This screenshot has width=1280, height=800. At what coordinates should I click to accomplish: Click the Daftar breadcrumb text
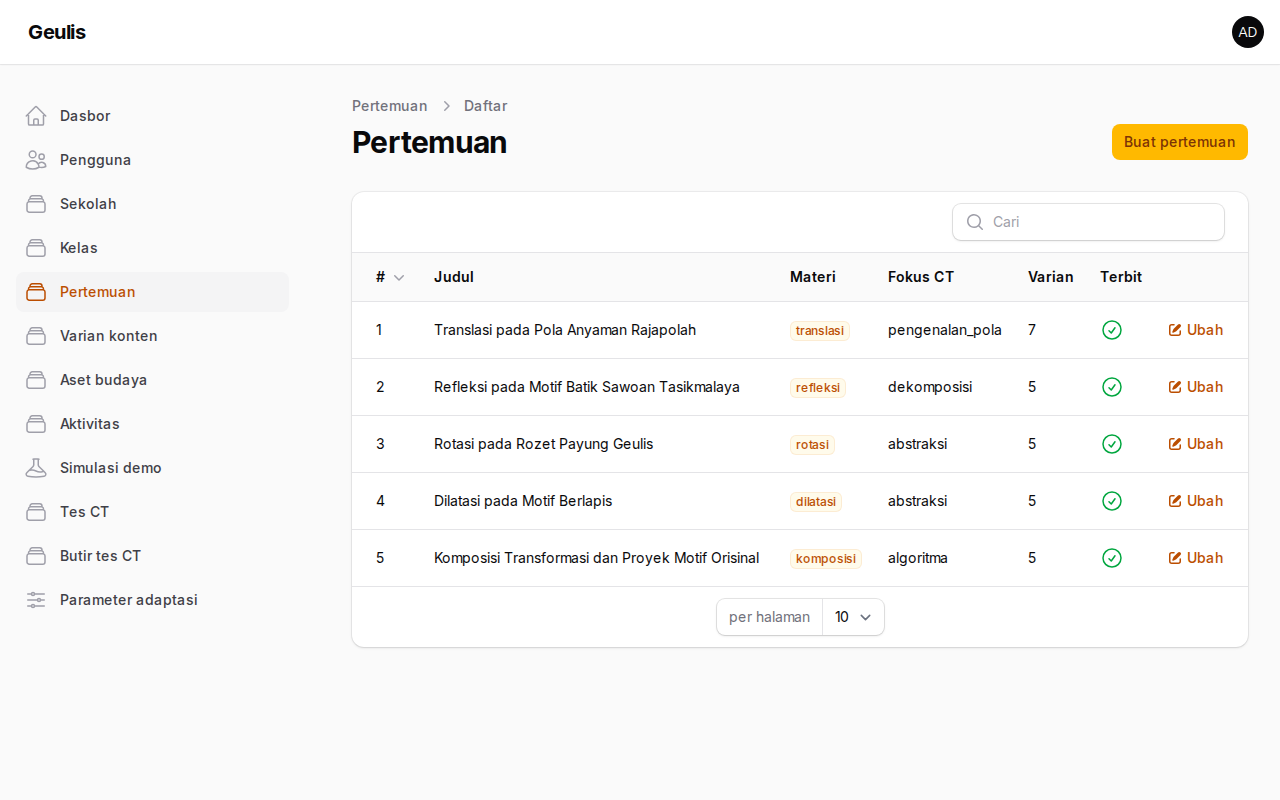coord(485,106)
